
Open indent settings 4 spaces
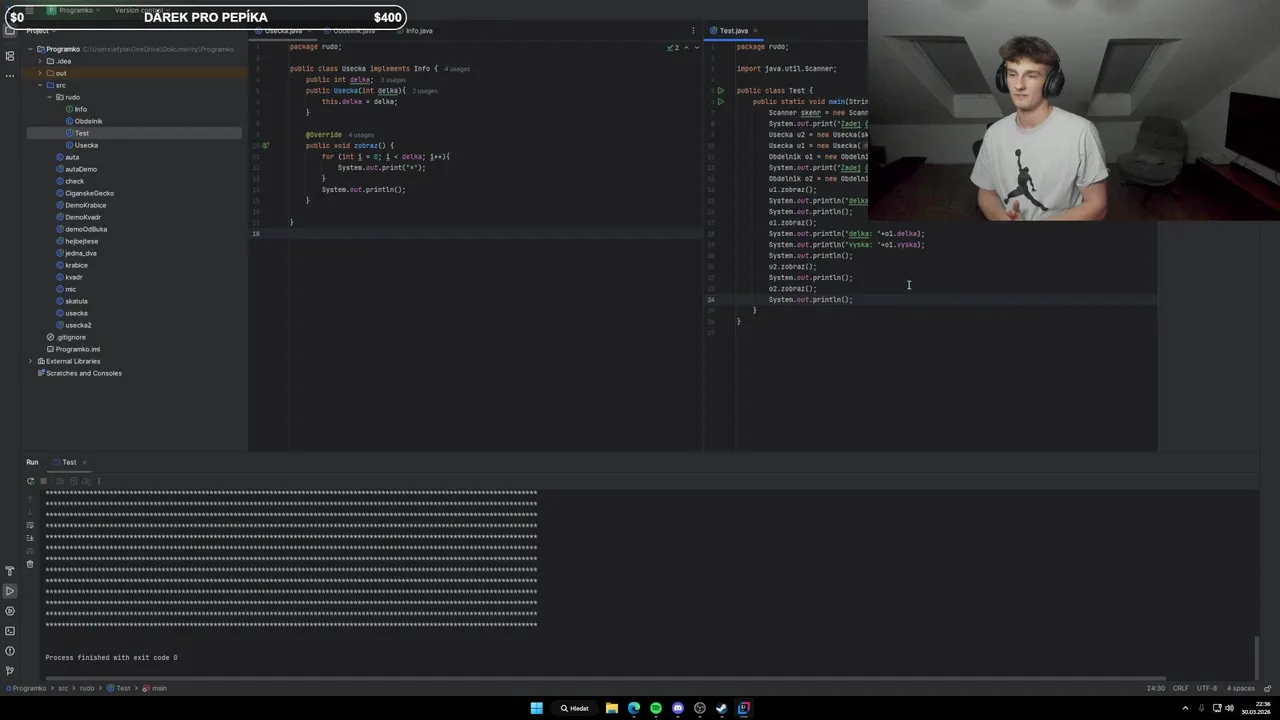1241,688
